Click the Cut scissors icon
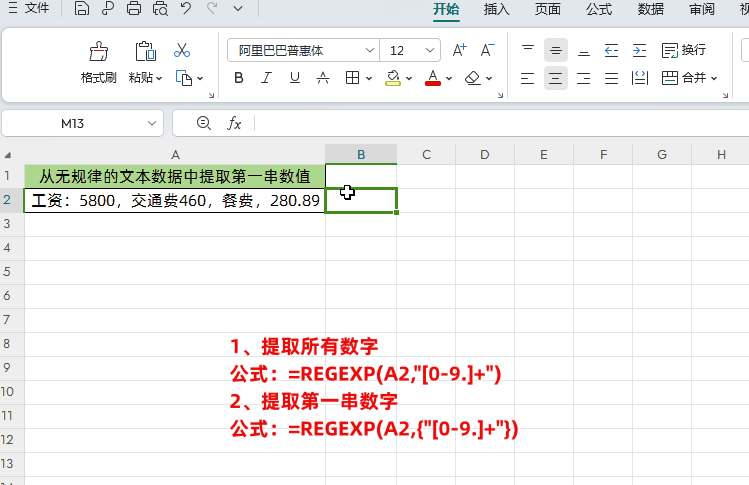This screenshot has width=749, height=485. point(182,50)
